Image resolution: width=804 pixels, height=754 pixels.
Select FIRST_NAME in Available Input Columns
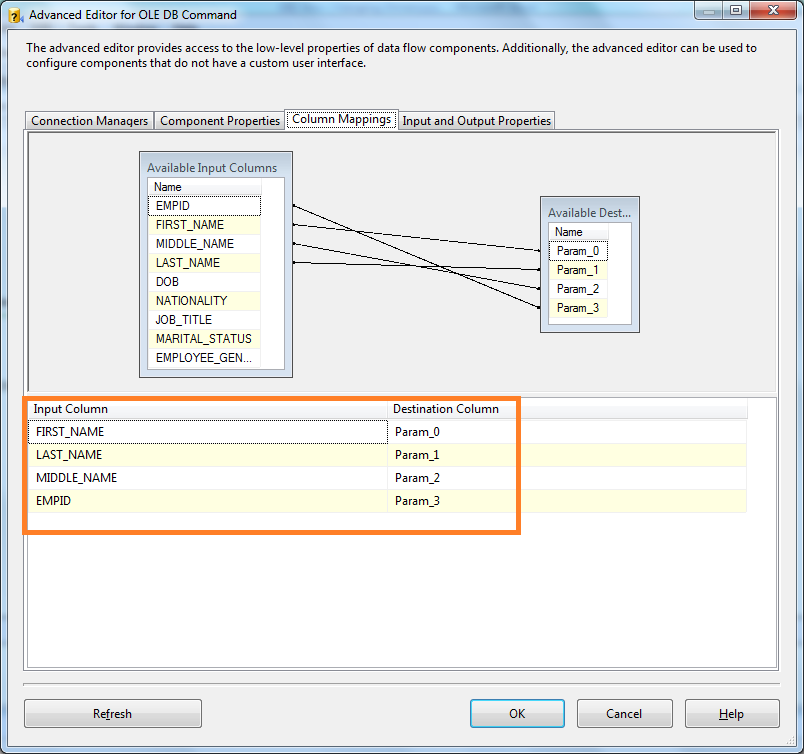coord(203,225)
